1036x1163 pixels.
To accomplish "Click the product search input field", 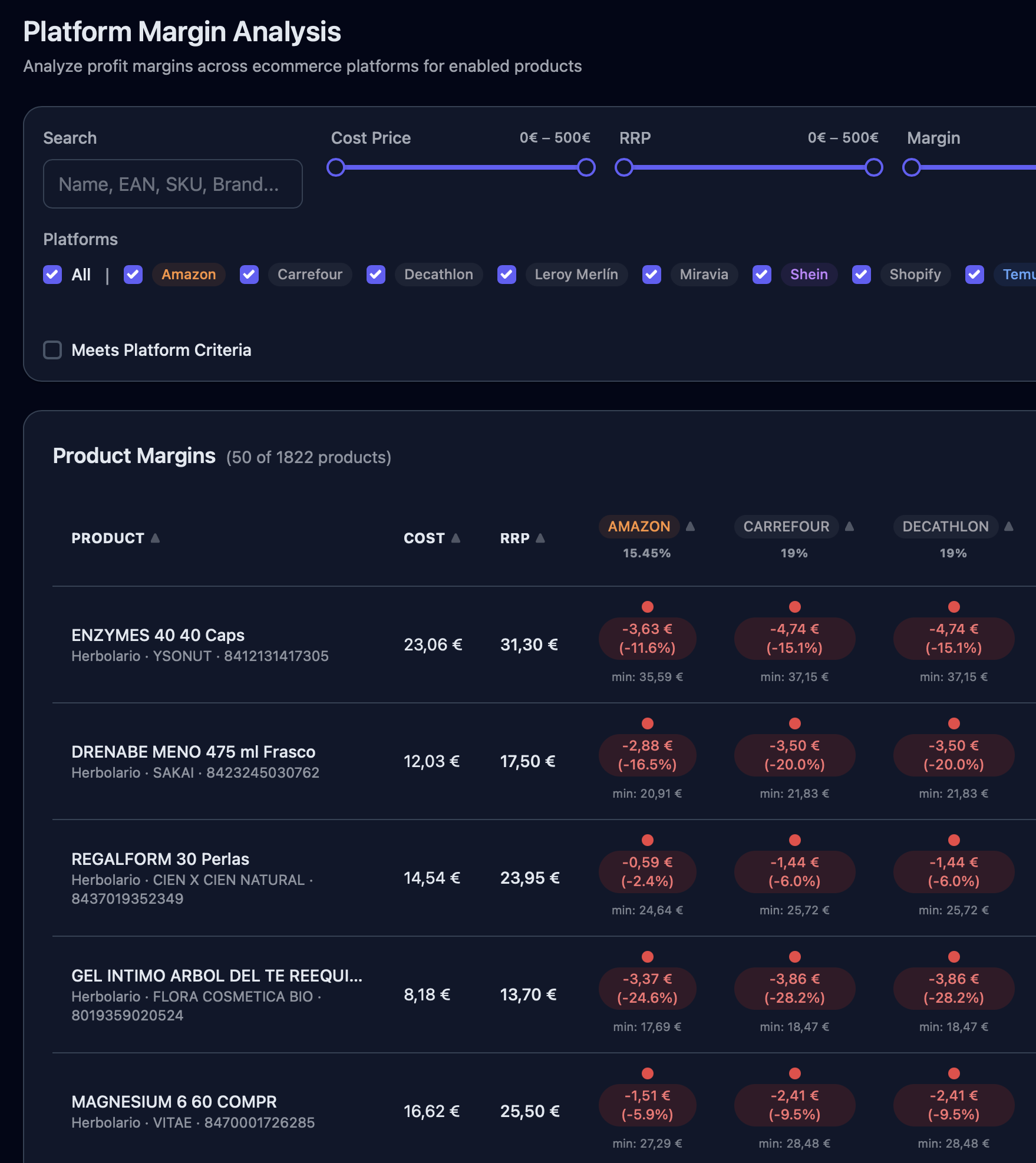I will [x=173, y=184].
